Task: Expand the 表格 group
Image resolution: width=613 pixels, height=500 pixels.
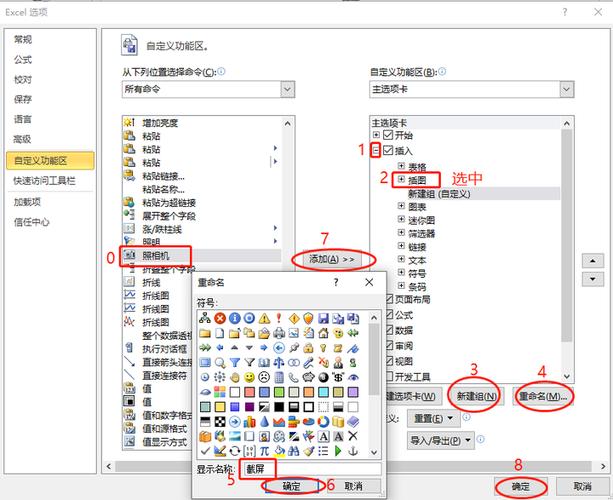Action: point(401,166)
